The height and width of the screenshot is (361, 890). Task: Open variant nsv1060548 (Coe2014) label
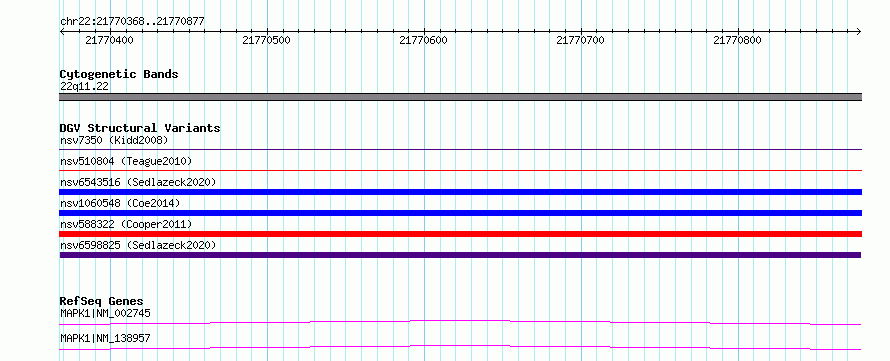point(120,203)
